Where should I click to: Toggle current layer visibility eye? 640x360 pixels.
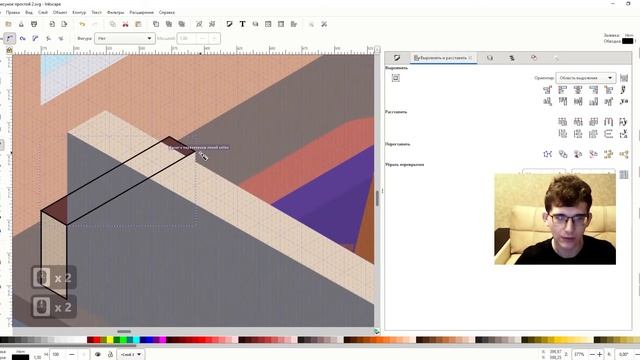98,354
